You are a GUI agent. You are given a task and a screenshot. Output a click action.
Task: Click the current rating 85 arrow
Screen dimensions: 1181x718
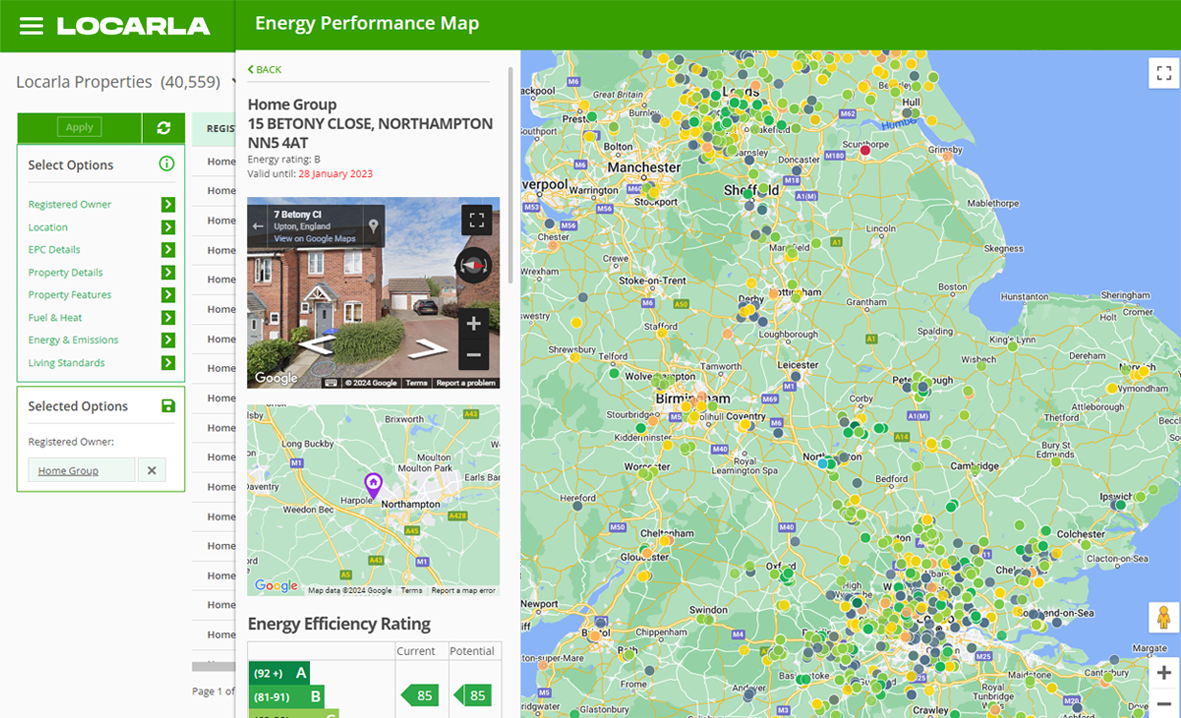click(x=420, y=695)
